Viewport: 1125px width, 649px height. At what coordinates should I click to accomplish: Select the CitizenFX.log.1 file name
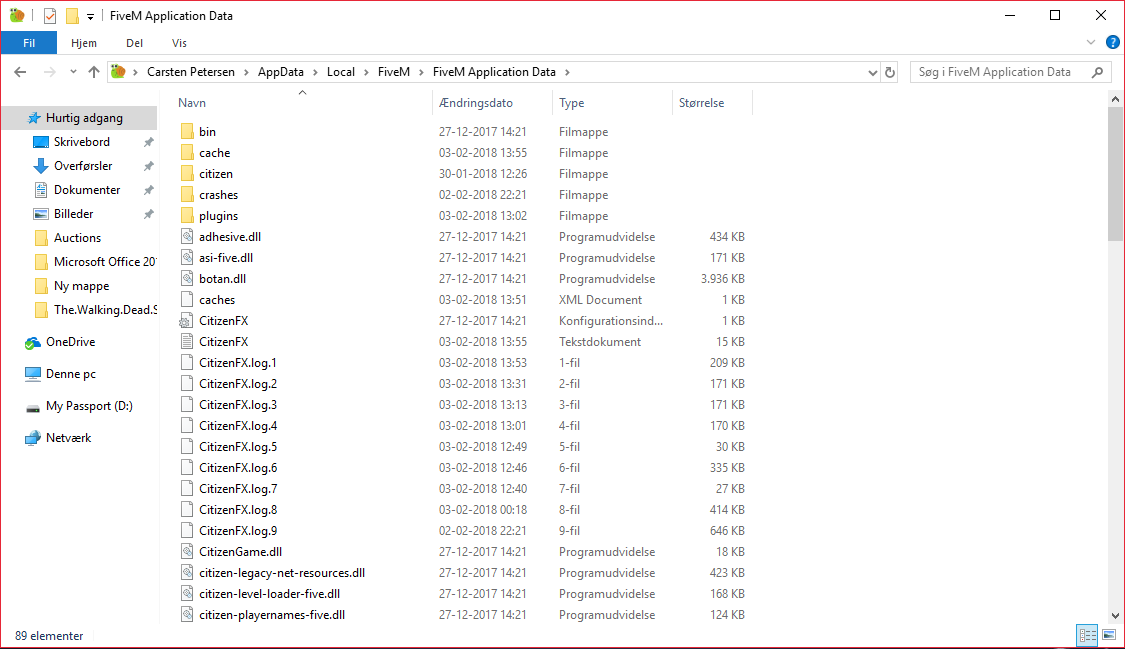237,363
